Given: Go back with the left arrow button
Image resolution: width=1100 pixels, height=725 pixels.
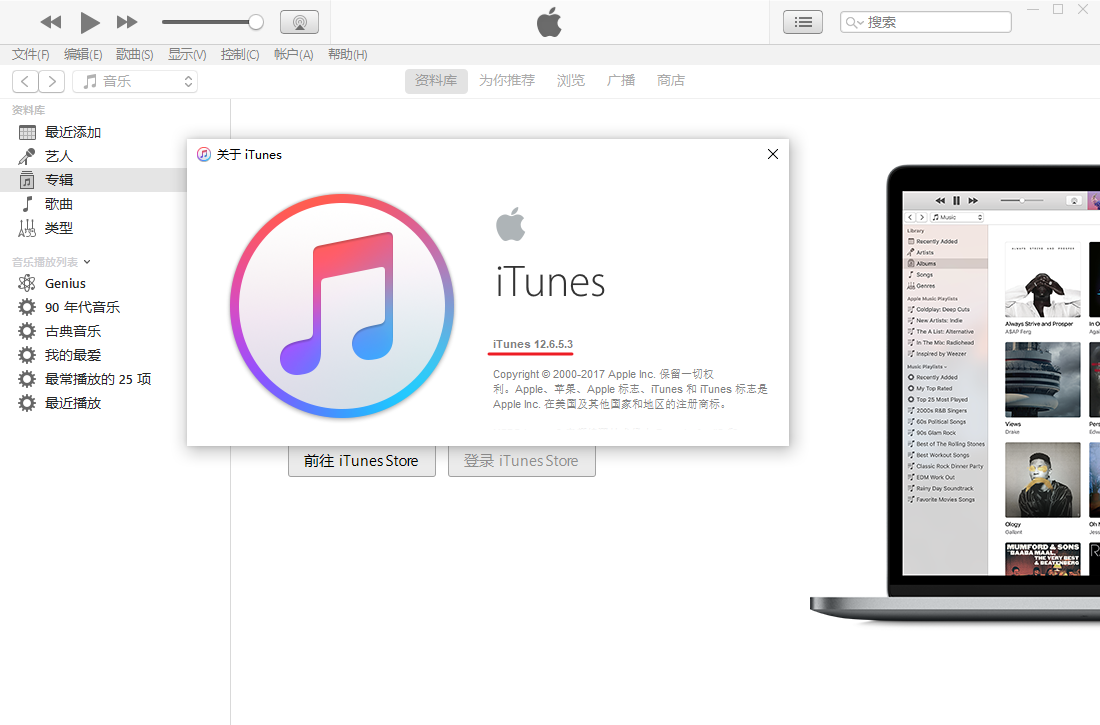Looking at the screenshot, I should (25, 81).
